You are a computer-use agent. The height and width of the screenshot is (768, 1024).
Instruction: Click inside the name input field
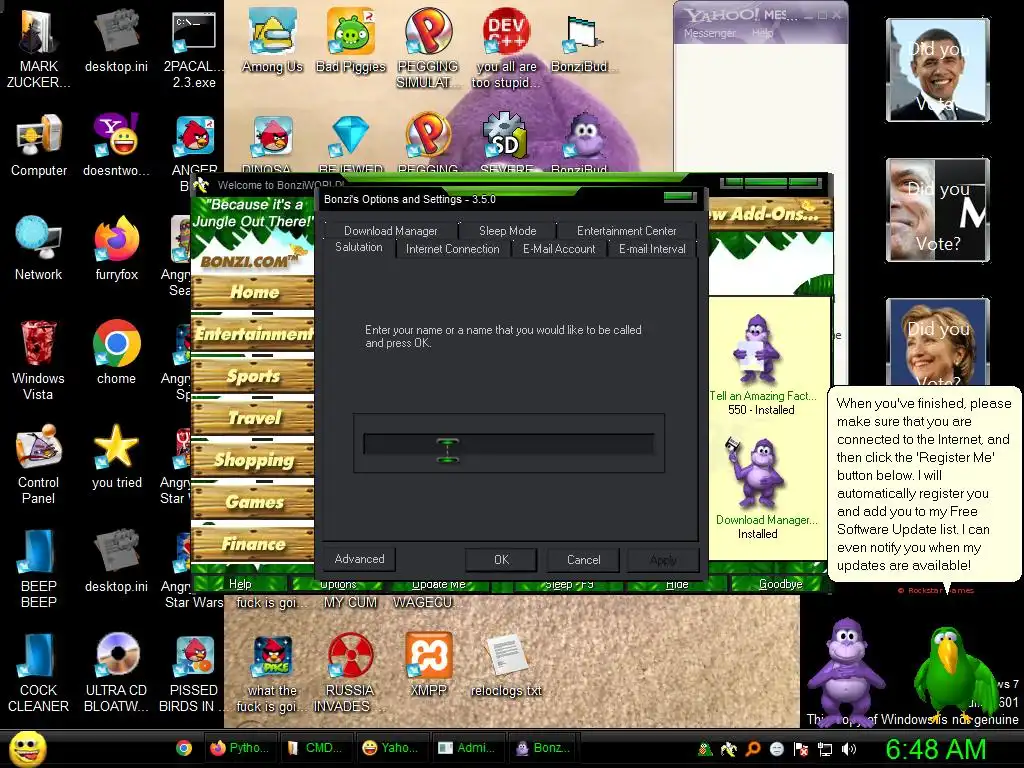click(509, 443)
